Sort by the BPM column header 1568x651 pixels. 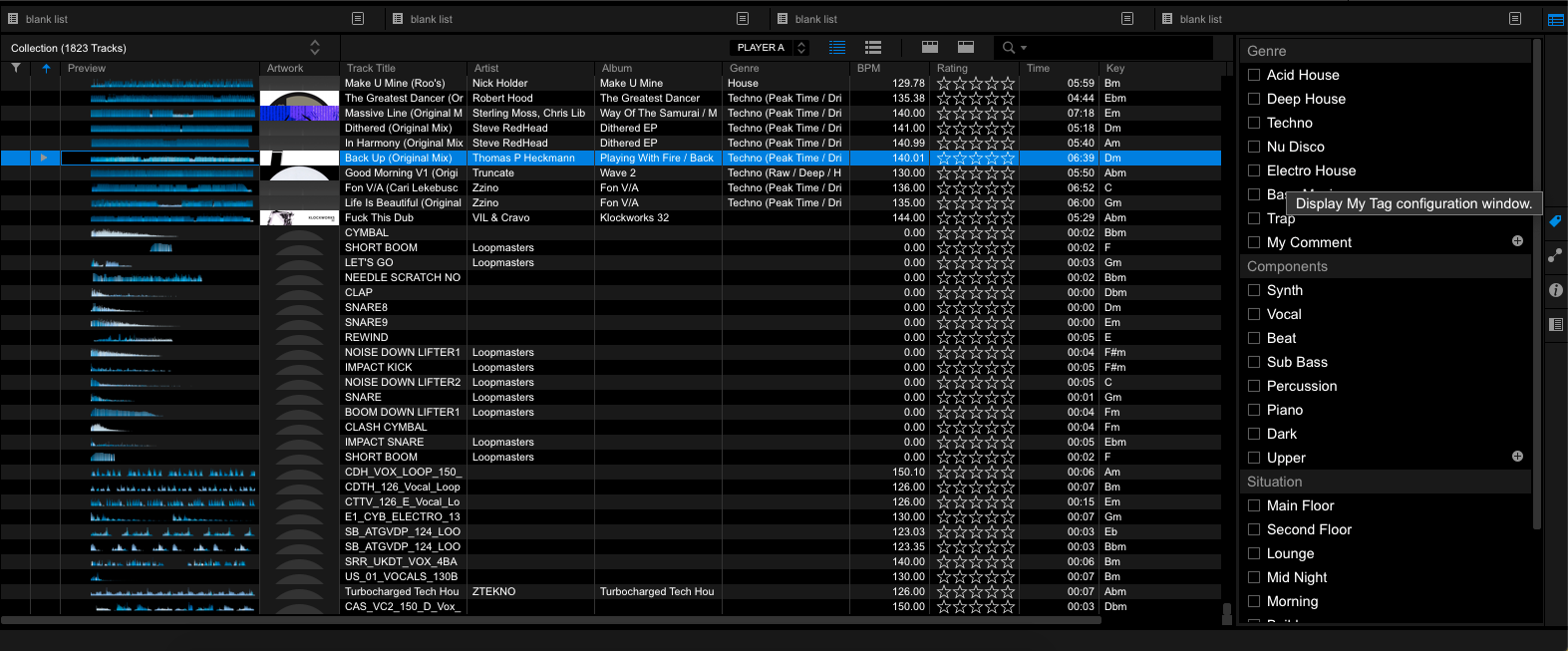(x=890, y=68)
